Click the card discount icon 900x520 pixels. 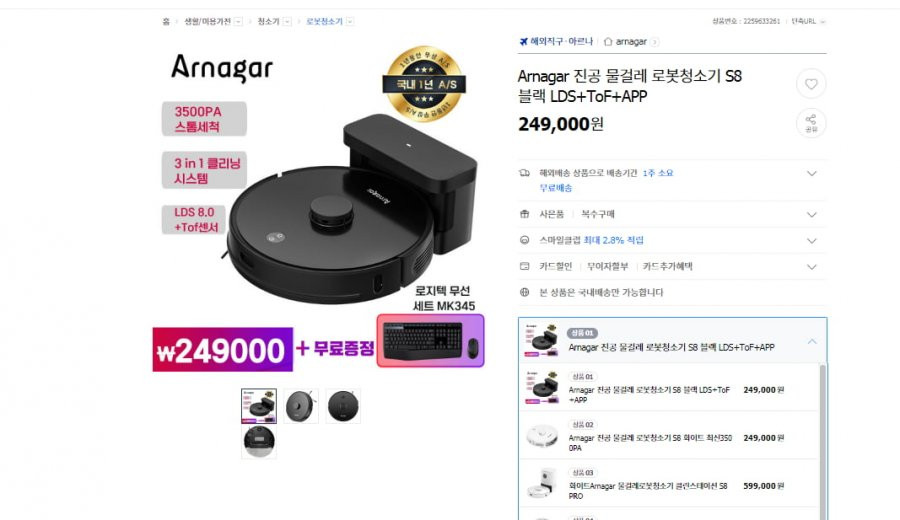click(x=524, y=266)
